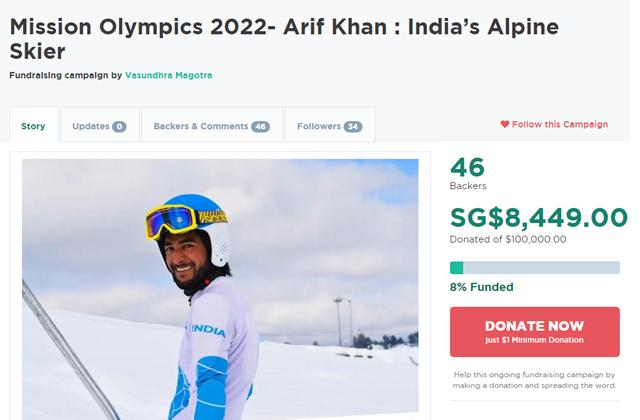The height and width of the screenshot is (420, 640).
Task: Click the Donated of $100,000.00 goal text
Action: 508,239
